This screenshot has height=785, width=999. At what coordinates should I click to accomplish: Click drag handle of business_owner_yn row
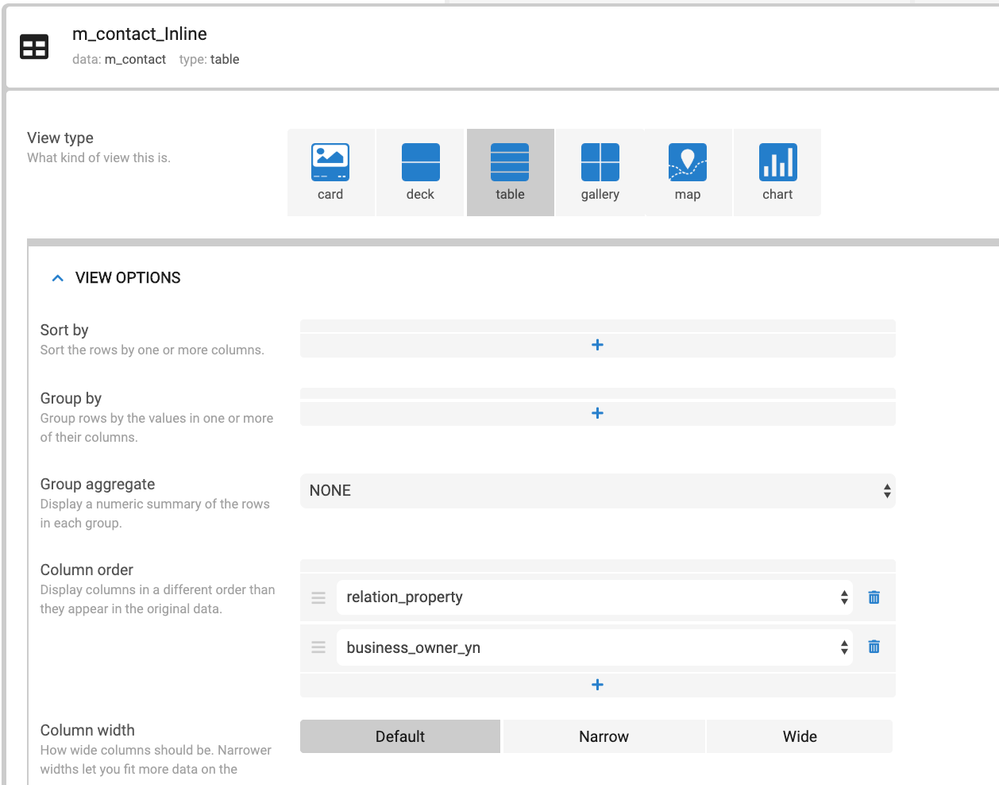(319, 647)
